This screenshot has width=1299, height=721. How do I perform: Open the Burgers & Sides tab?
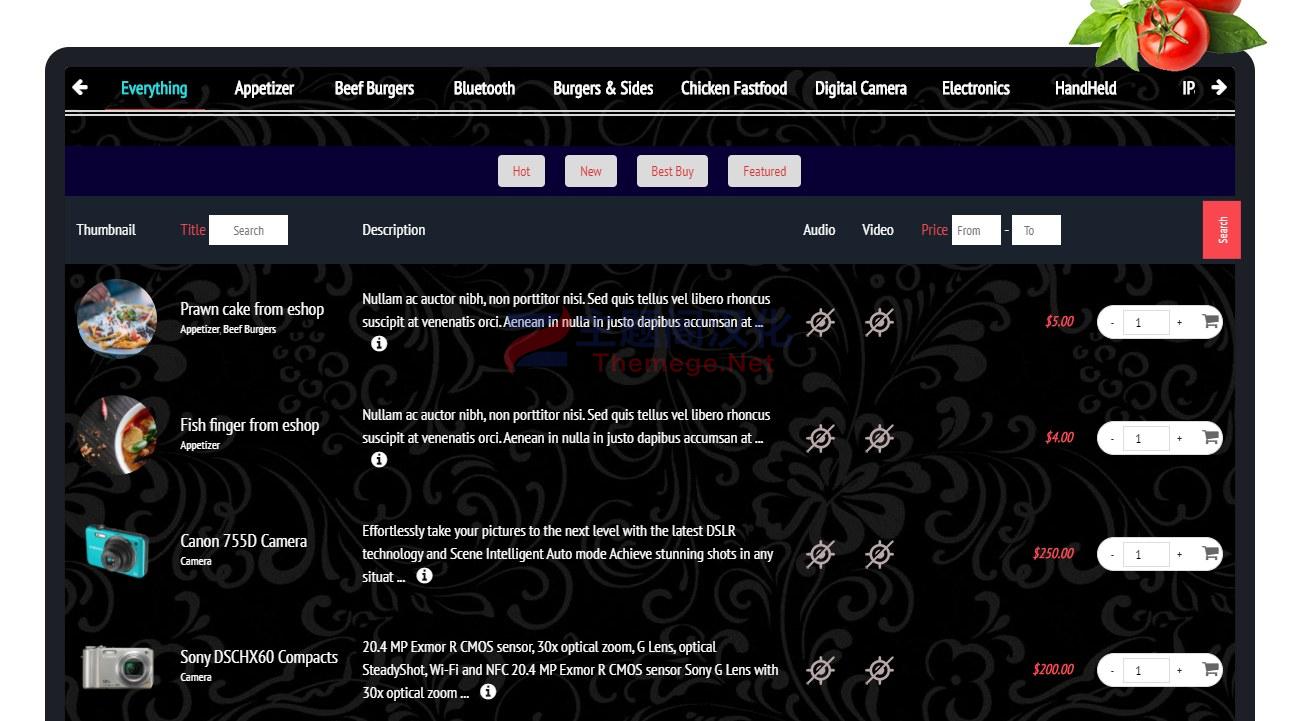click(x=603, y=88)
